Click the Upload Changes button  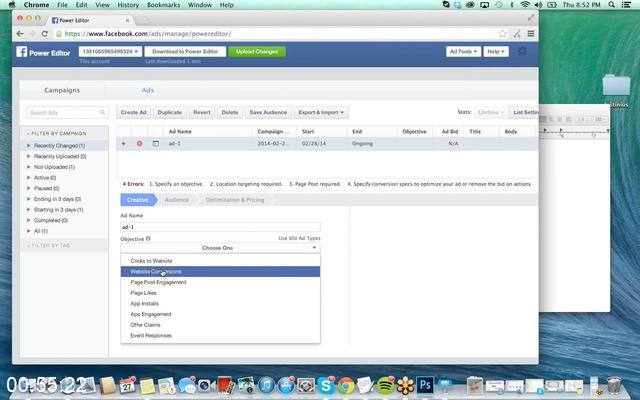[257, 51]
